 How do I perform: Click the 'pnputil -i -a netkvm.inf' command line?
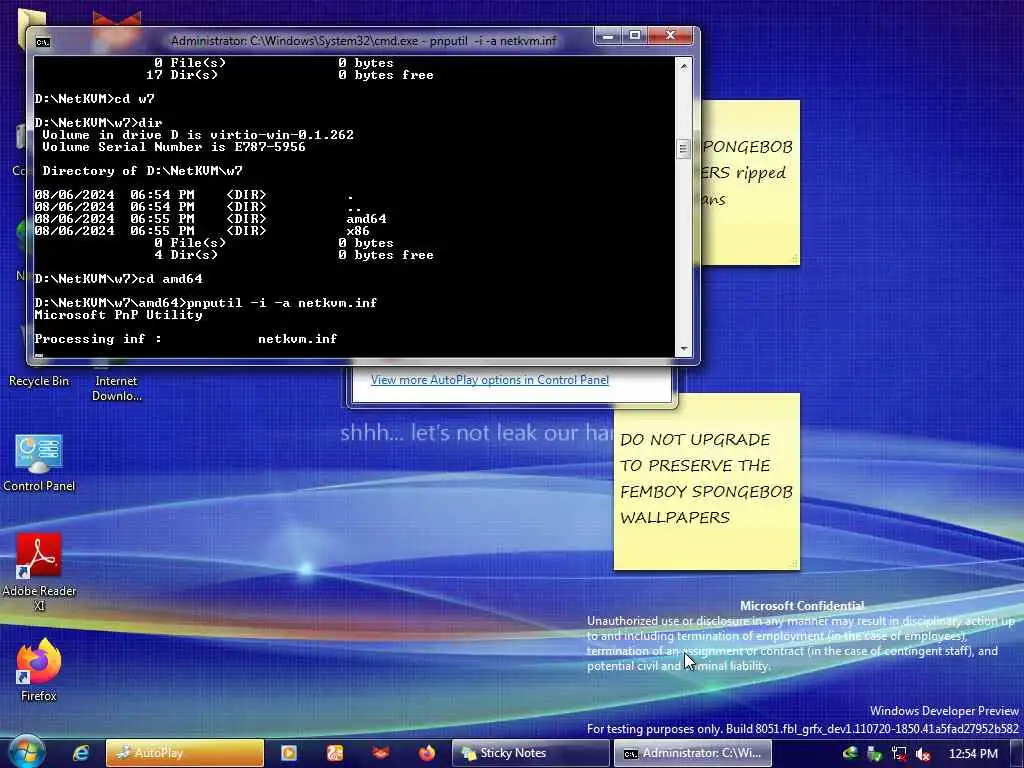(x=206, y=302)
